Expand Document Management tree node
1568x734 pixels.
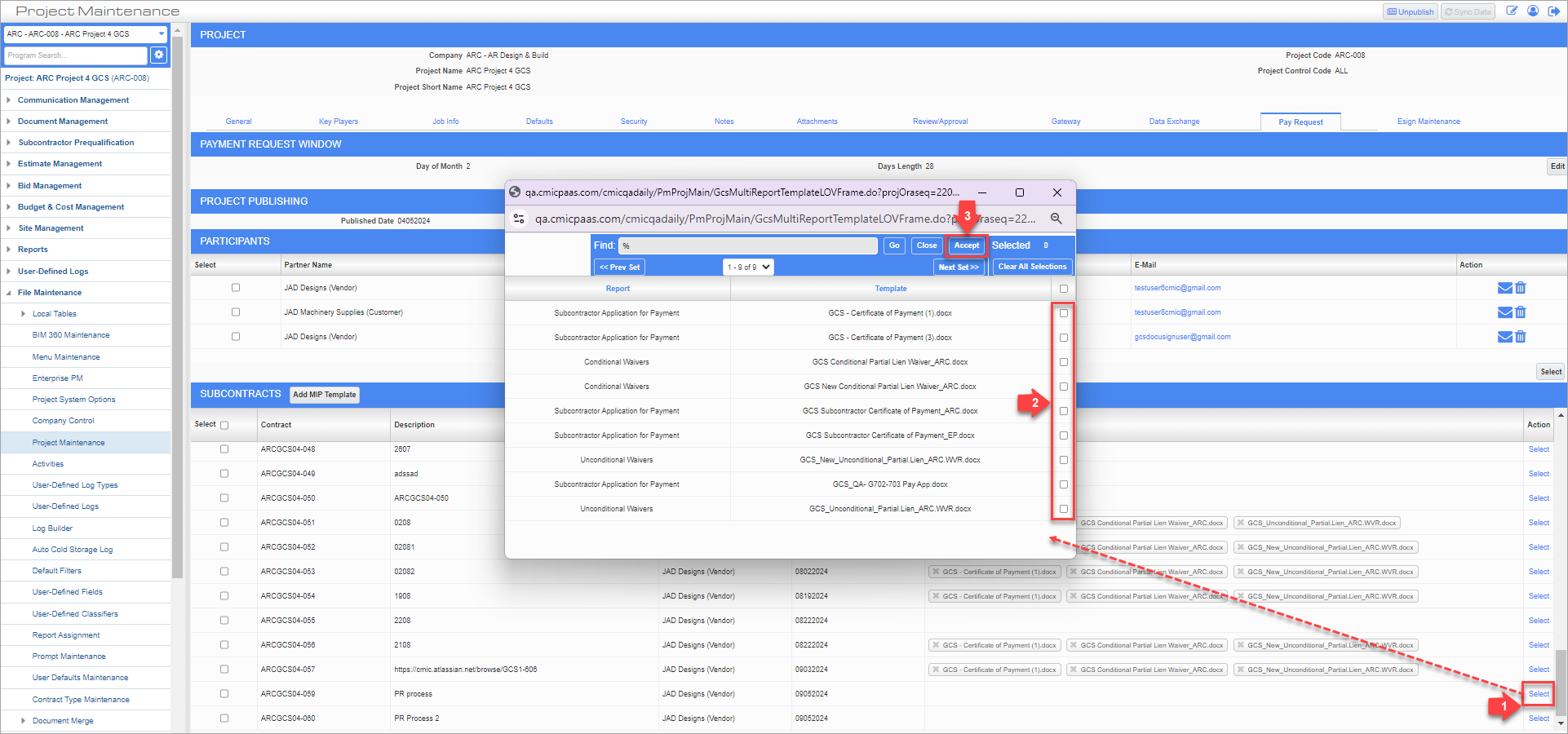[x=8, y=122]
